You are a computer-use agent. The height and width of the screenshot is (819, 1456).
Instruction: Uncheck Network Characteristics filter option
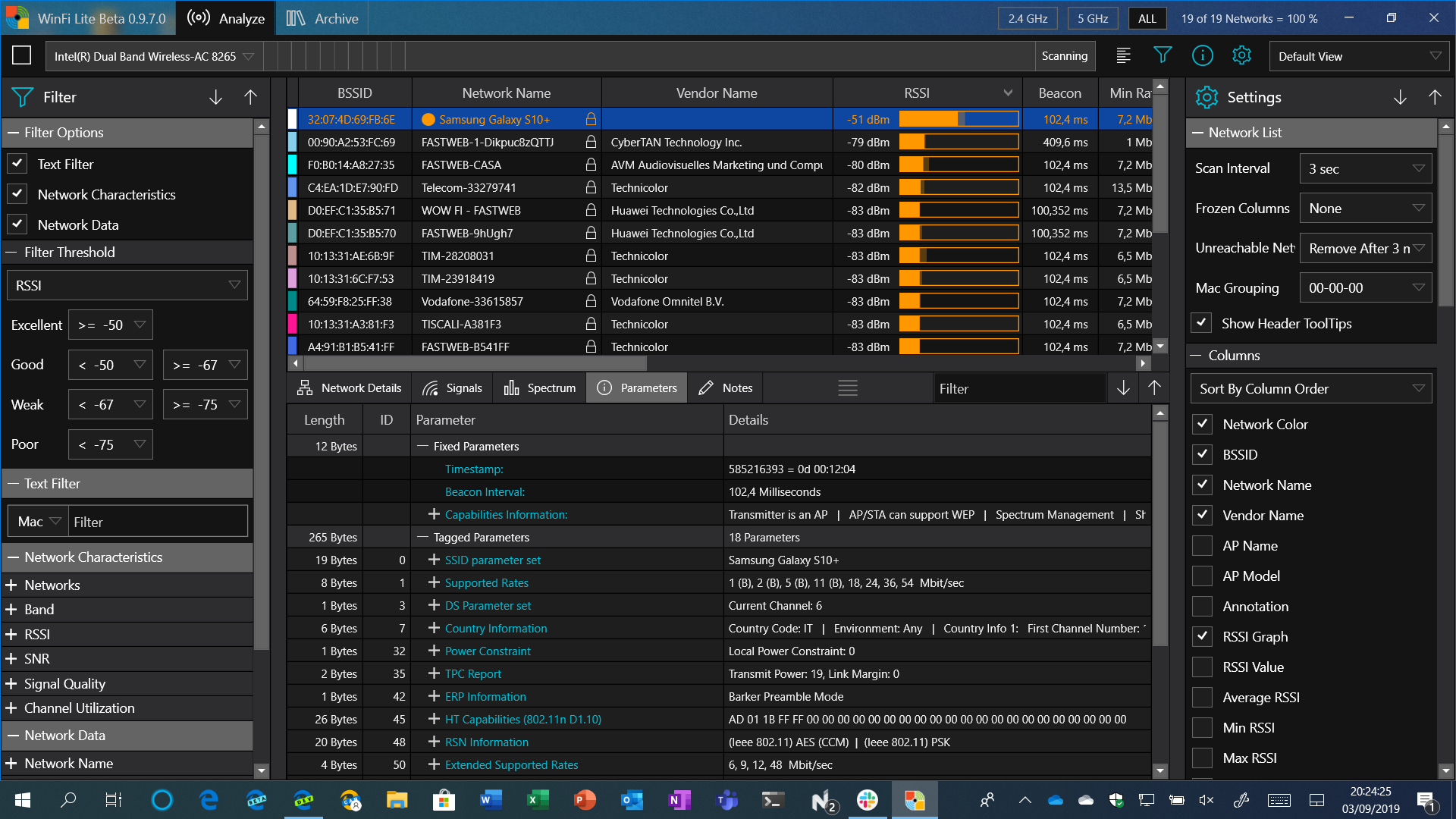click(17, 194)
